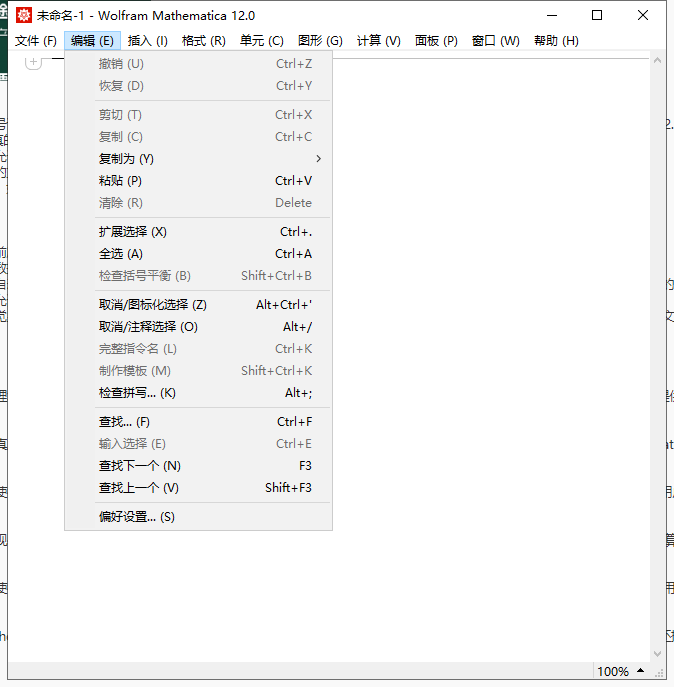Select 扩展选择 (X) menu item
The width and height of the screenshot is (674, 687).
click(x=199, y=232)
